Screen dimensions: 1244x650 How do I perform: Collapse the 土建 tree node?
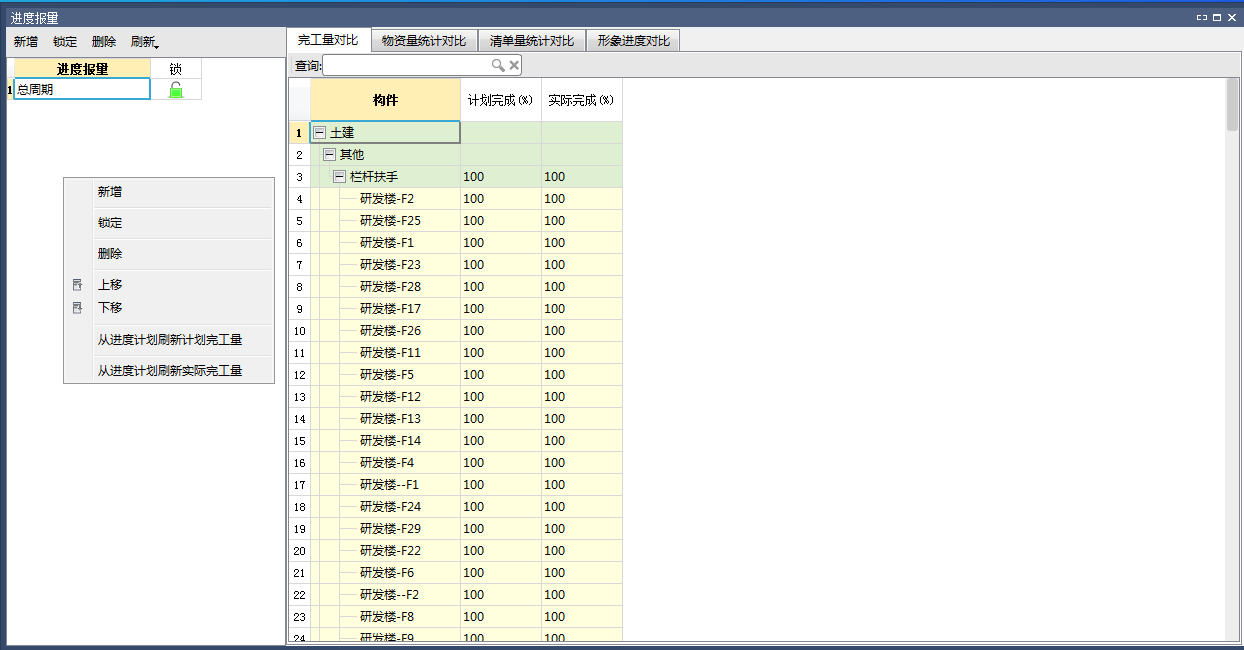(319, 132)
